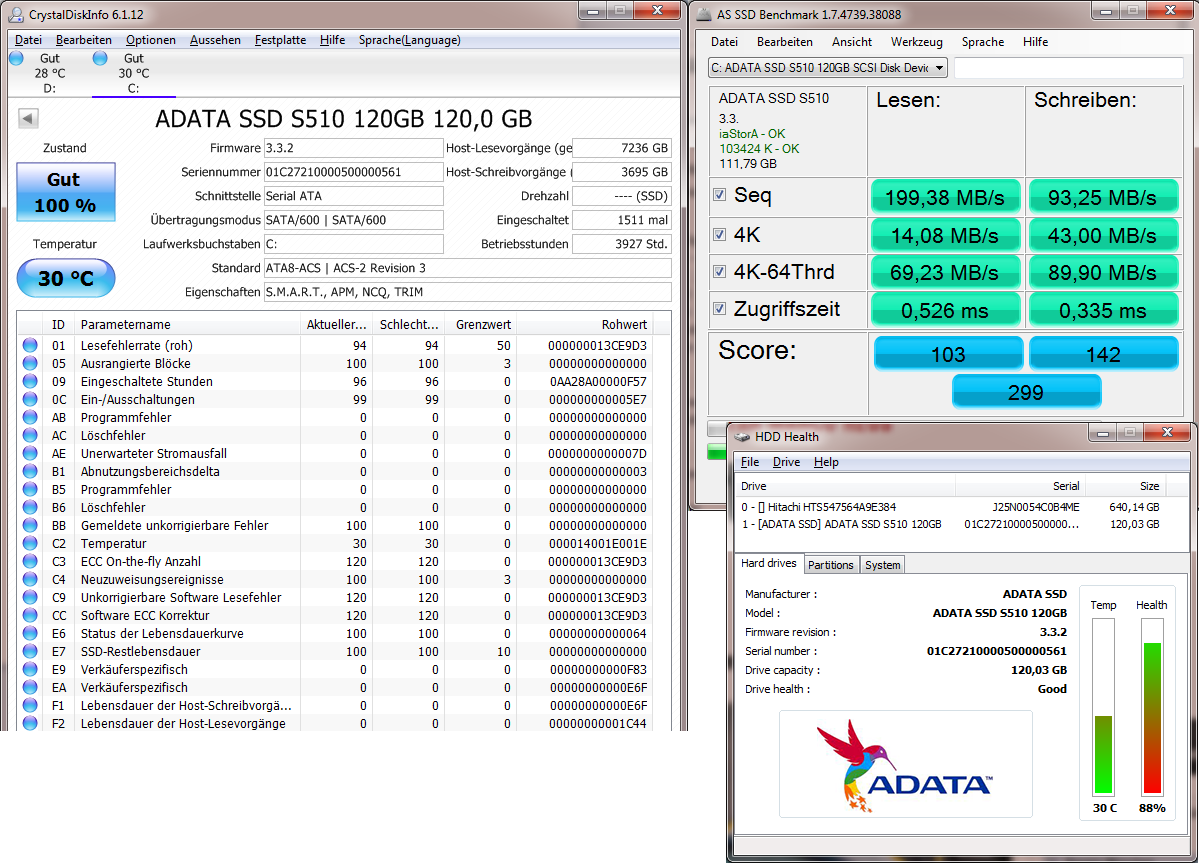Open Sprache(Language) menu in CrystalDiskInfo
The height and width of the screenshot is (863, 1199).
[410, 40]
